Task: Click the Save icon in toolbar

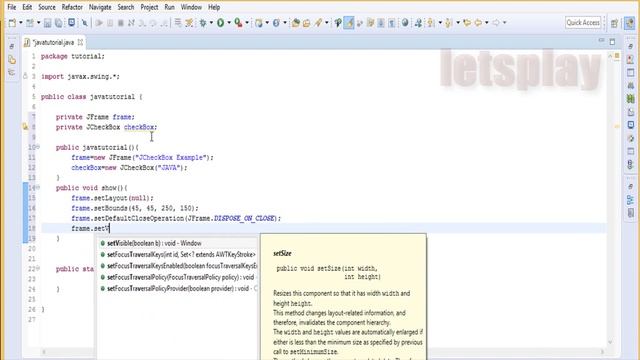Action: [47, 23]
